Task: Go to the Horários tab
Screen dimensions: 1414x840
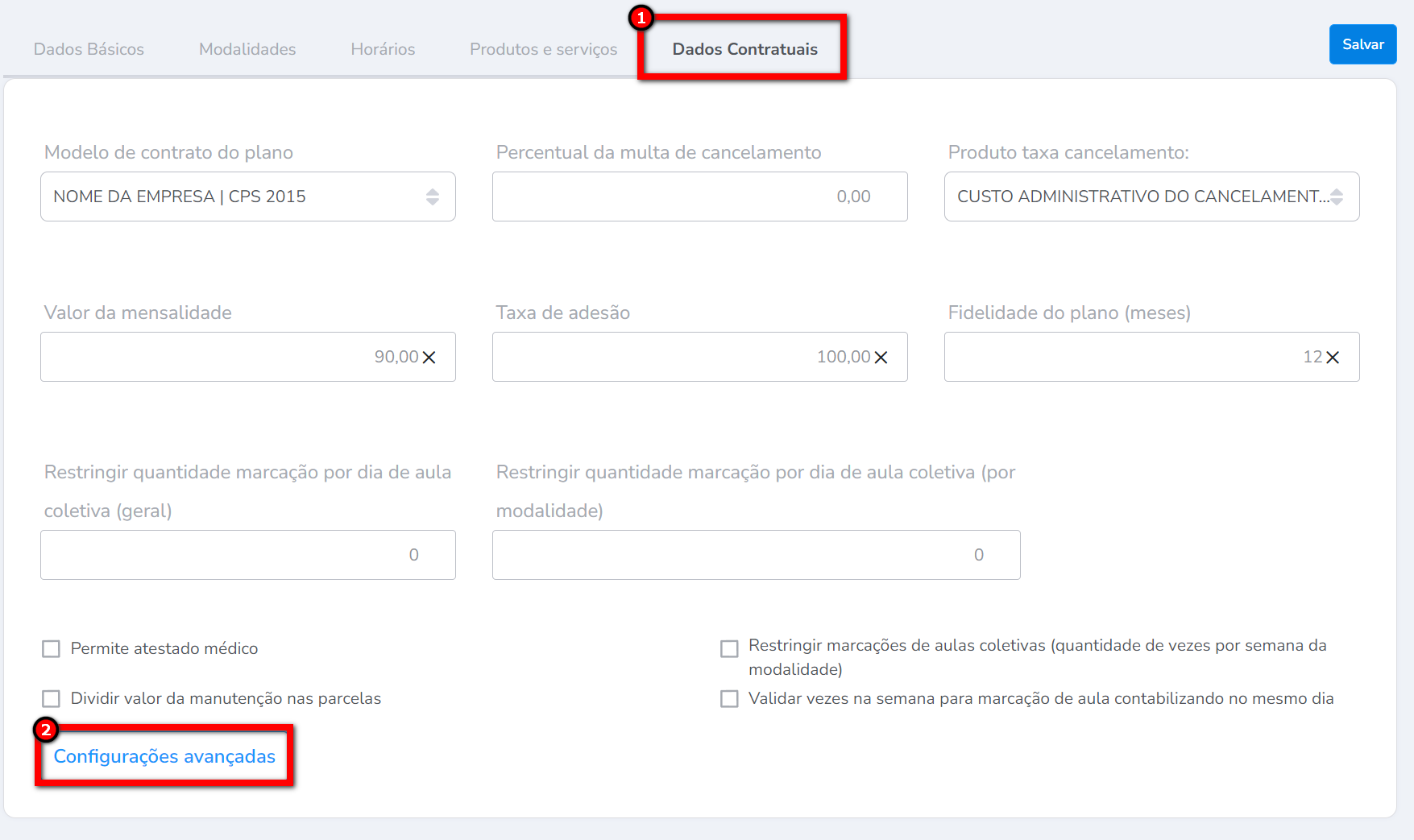Action: tap(383, 49)
